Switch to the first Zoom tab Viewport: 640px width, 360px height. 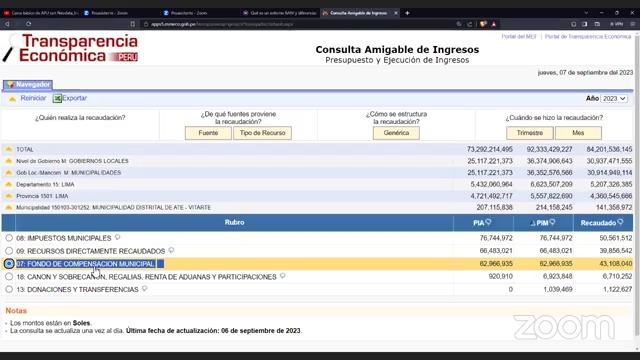tap(120, 13)
